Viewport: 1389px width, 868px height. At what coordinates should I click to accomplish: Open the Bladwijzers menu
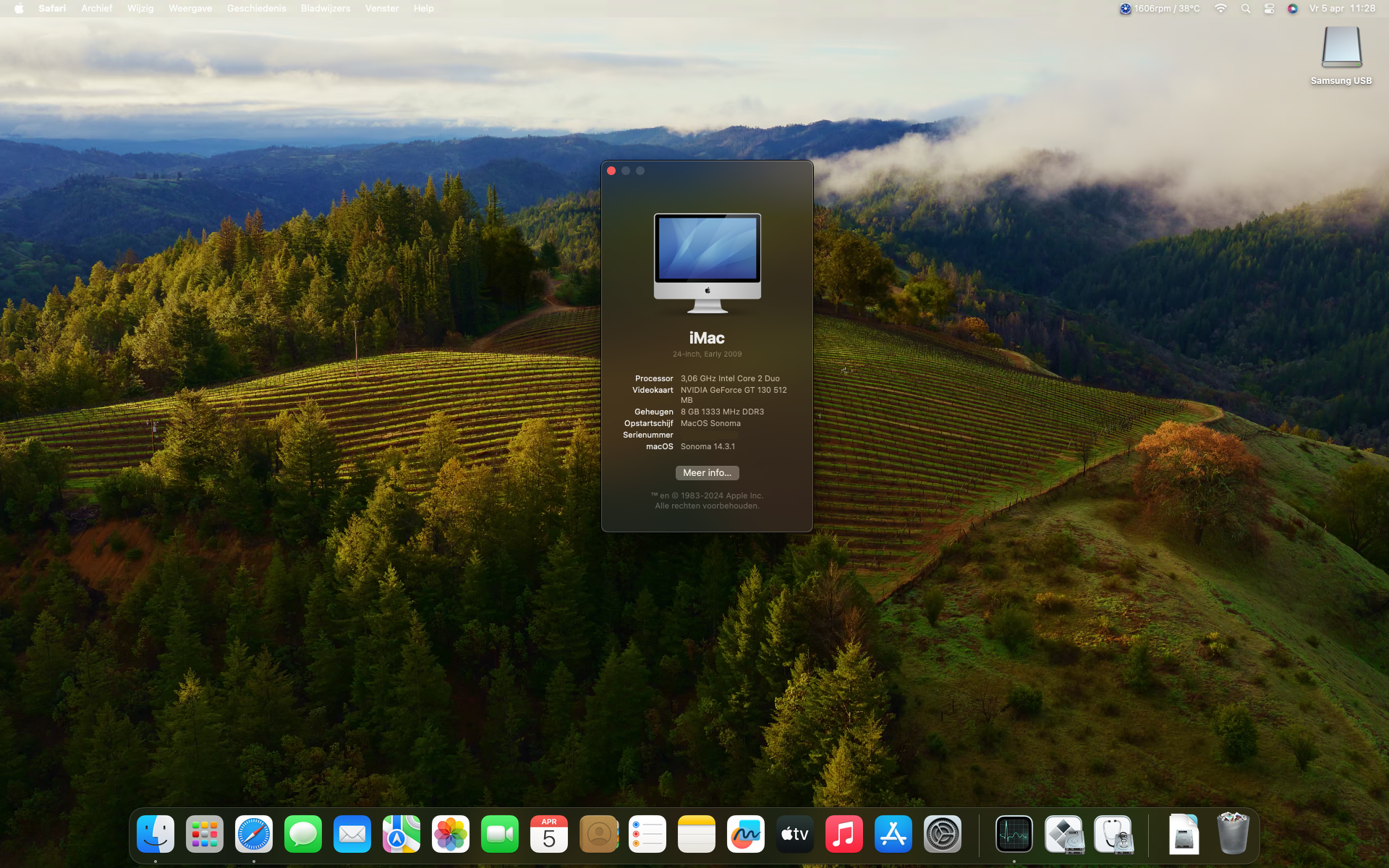[326, 9]
